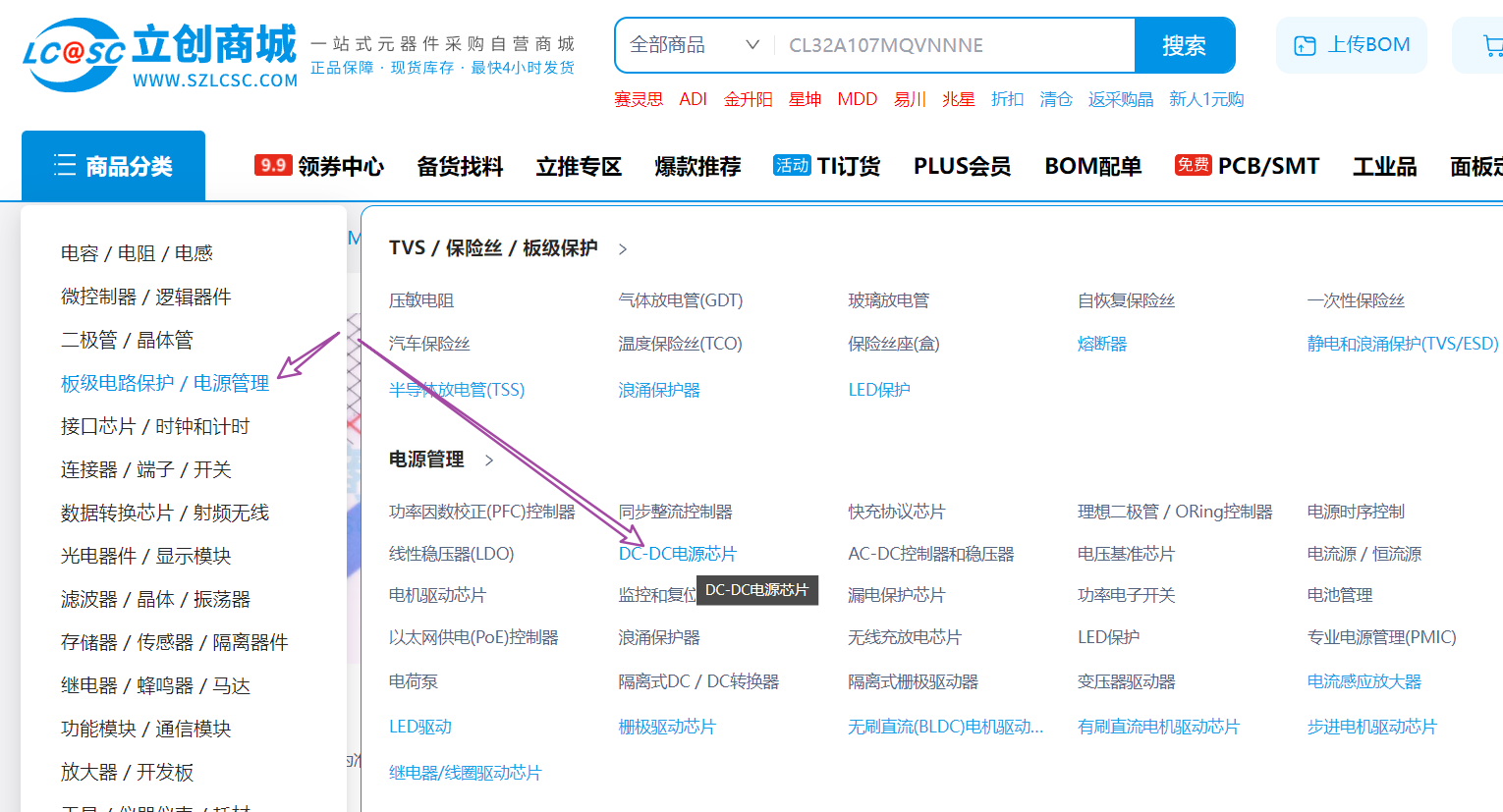Open the DC-DC电源芯片 category link
Viewport: 1503px width, 812px height.
click(677, 554)
